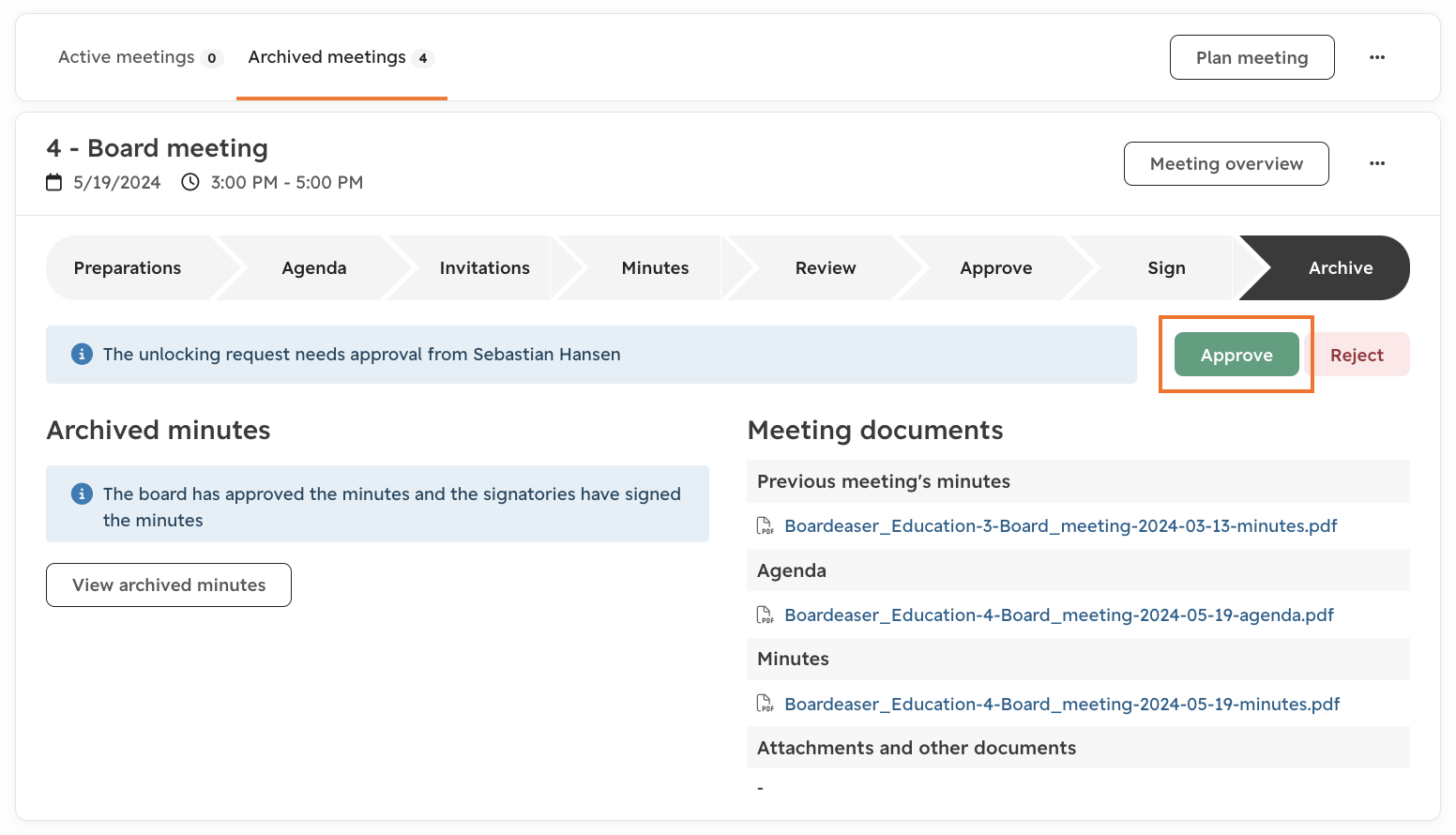Open Boardeaser_Education-4-Board_meeting-2024-05-19-agenda.pdf
The width and height of the screenshot is (1456, 835).
click(1059, 615)
